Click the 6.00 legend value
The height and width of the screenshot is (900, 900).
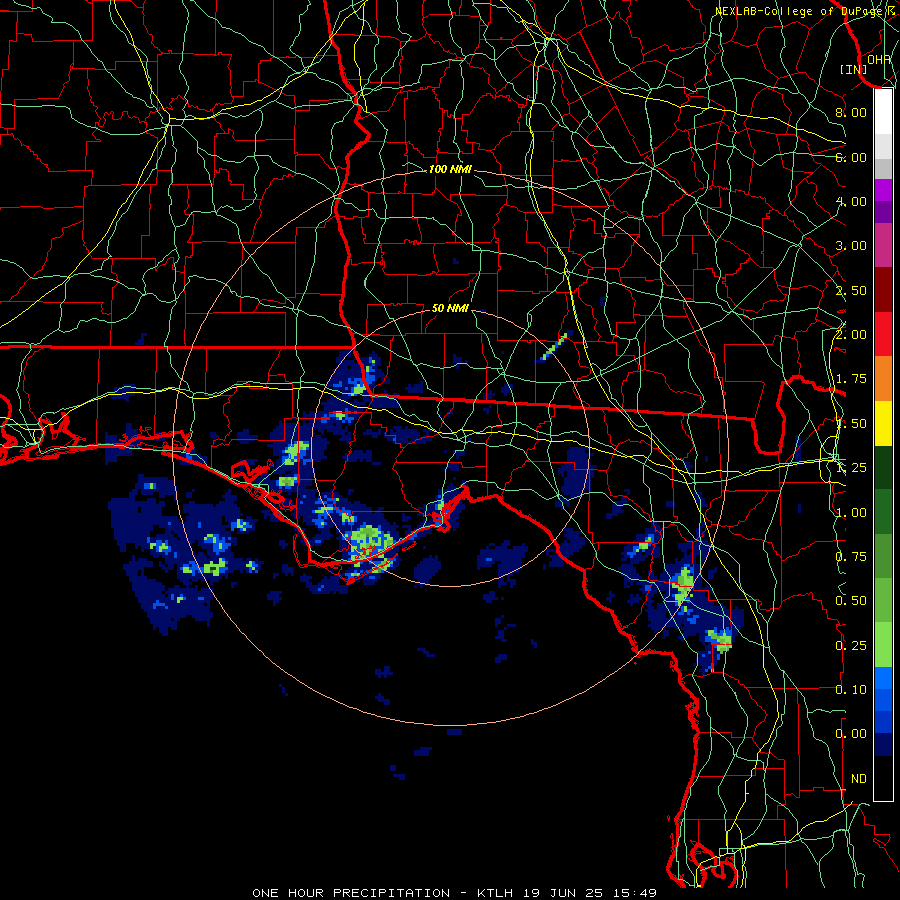(x=851, y=157)
